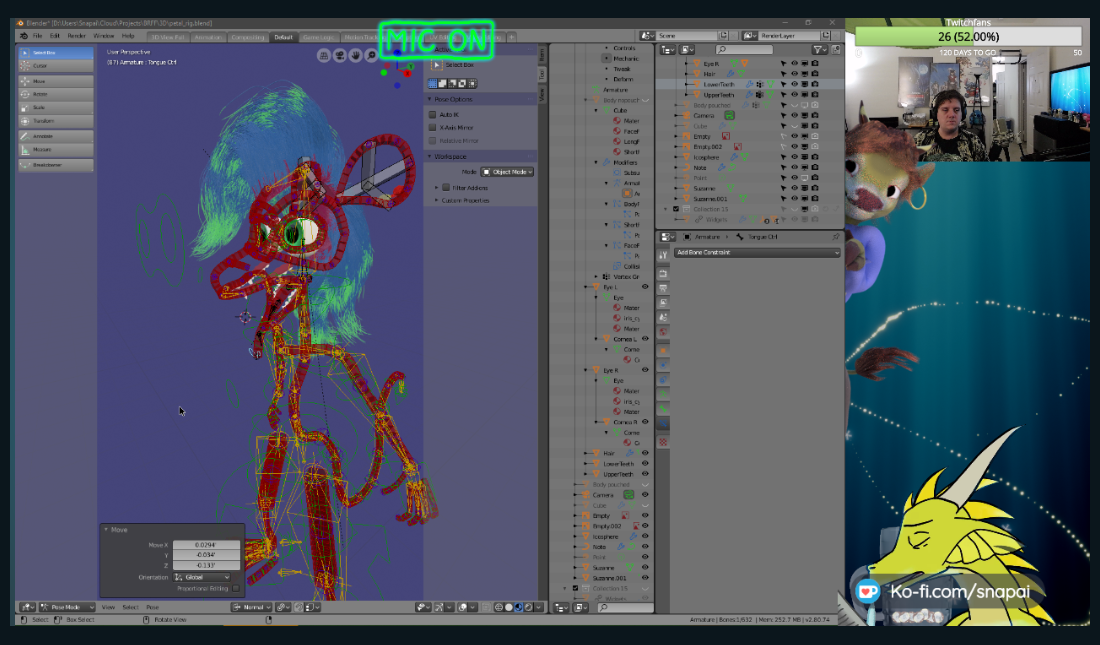Open the Render menu

click(x=76, y=36)
